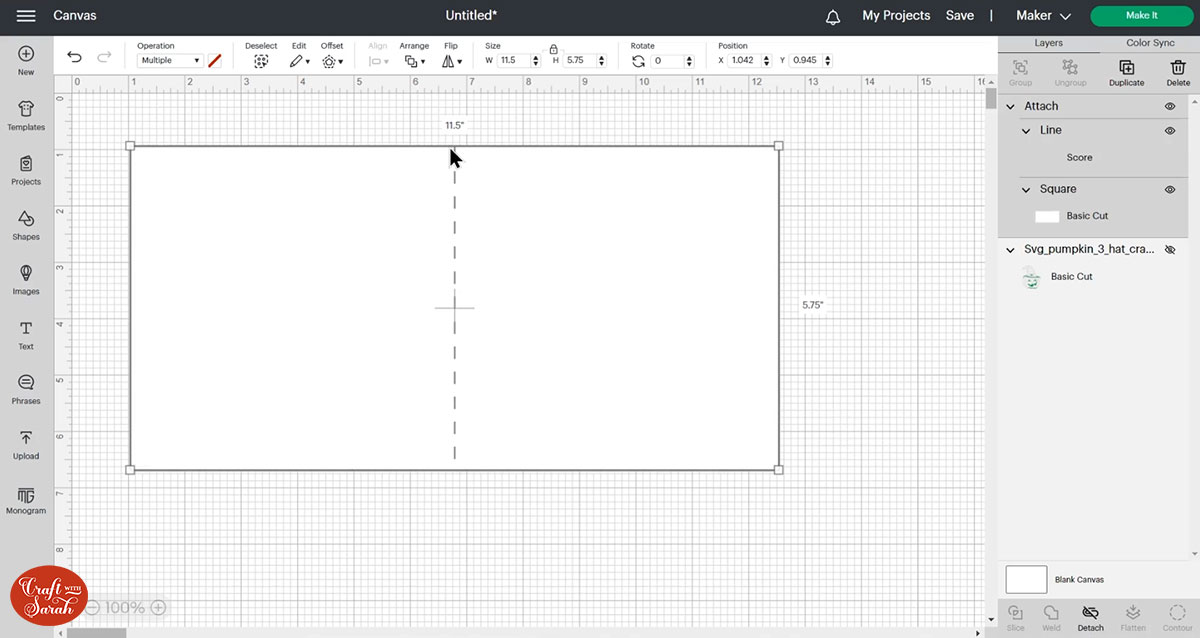
Task: Click the Undo arrow
Action: point(74,57)
